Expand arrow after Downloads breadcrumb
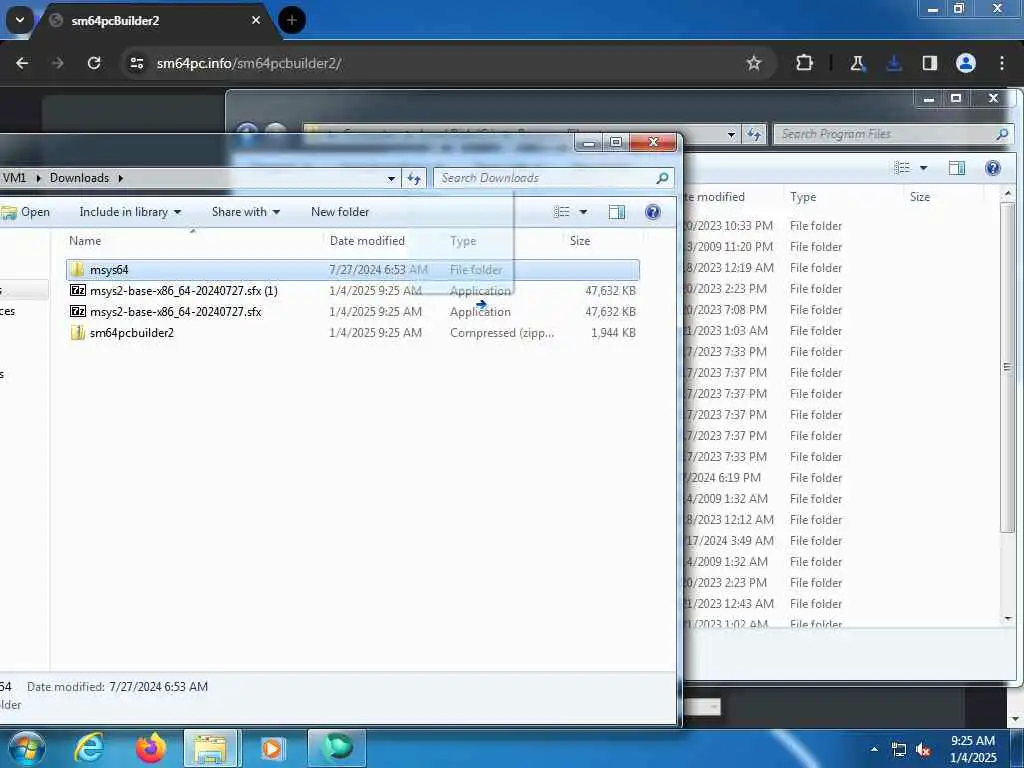 point(121,178)
